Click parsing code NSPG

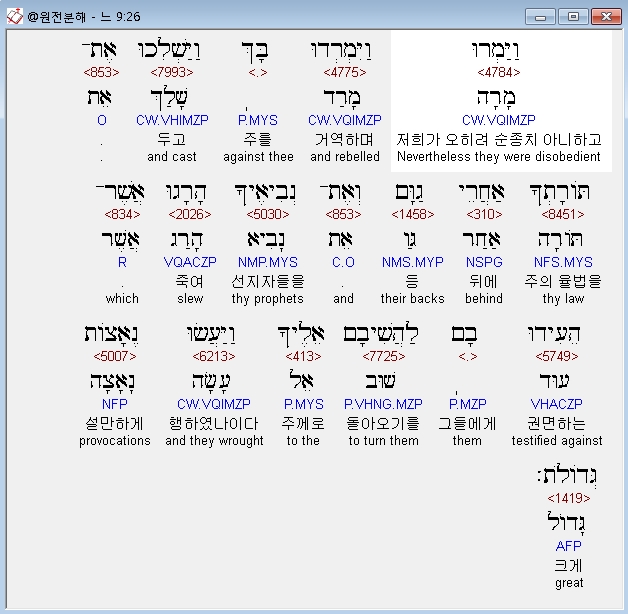[484, 262]
